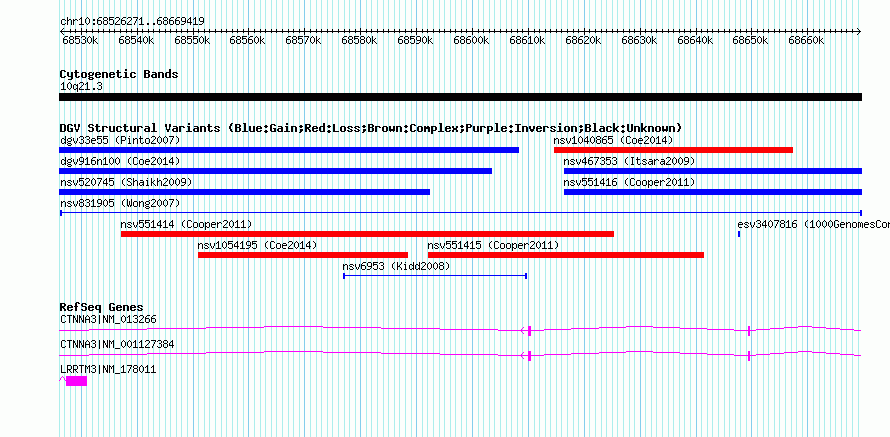This screenshot has width=890, height=437.
Task: Click the esv3407816 (1000Genomes) label
Action: coord(813,224)
